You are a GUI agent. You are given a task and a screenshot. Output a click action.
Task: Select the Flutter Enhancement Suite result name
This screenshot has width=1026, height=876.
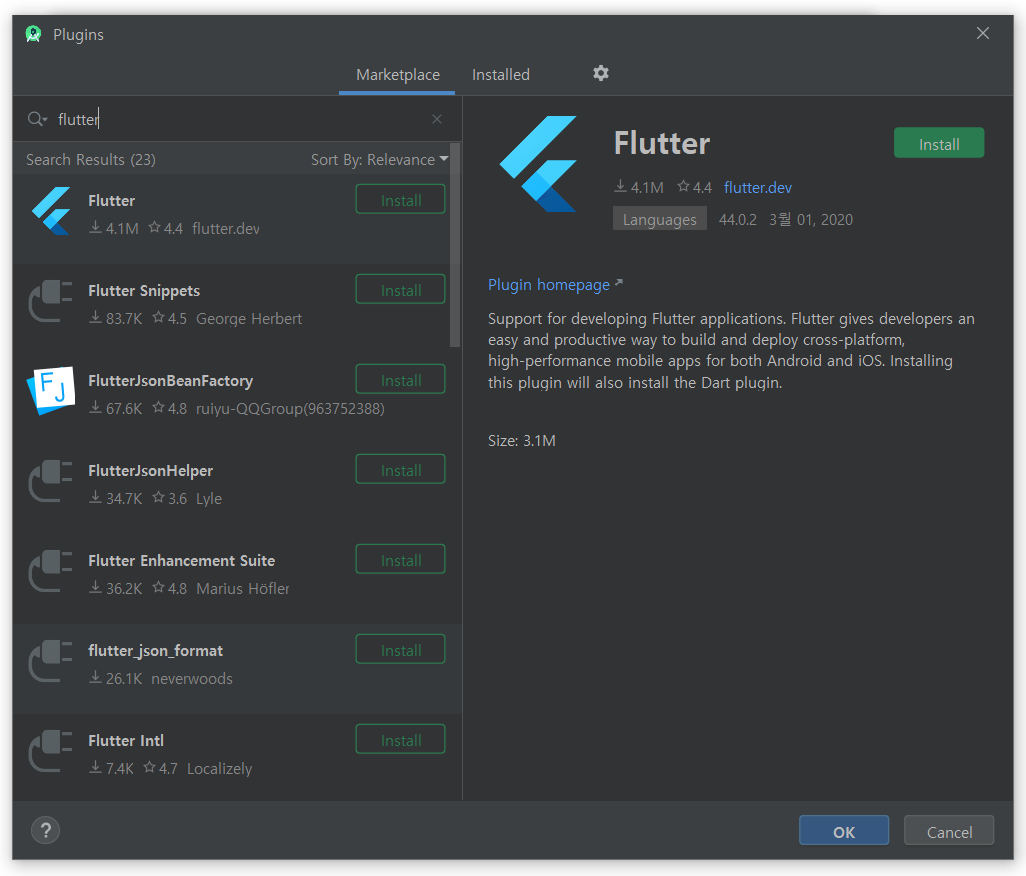coord(181,561)
